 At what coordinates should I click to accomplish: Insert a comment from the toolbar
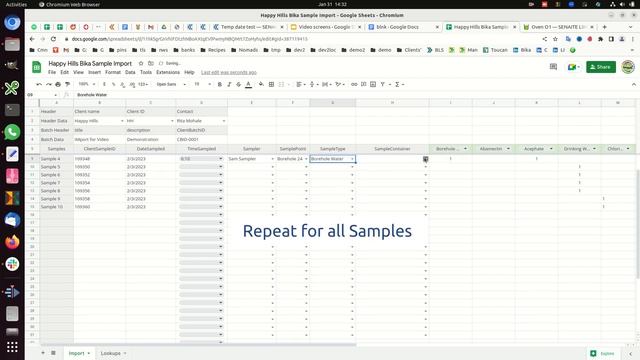click(363, 84)
